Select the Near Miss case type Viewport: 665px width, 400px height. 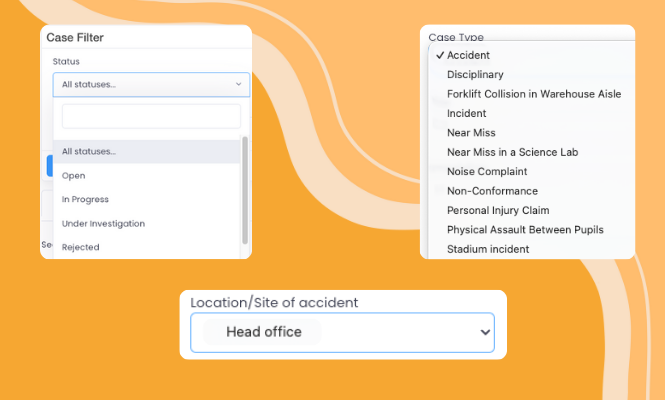(x=471, y=132)
